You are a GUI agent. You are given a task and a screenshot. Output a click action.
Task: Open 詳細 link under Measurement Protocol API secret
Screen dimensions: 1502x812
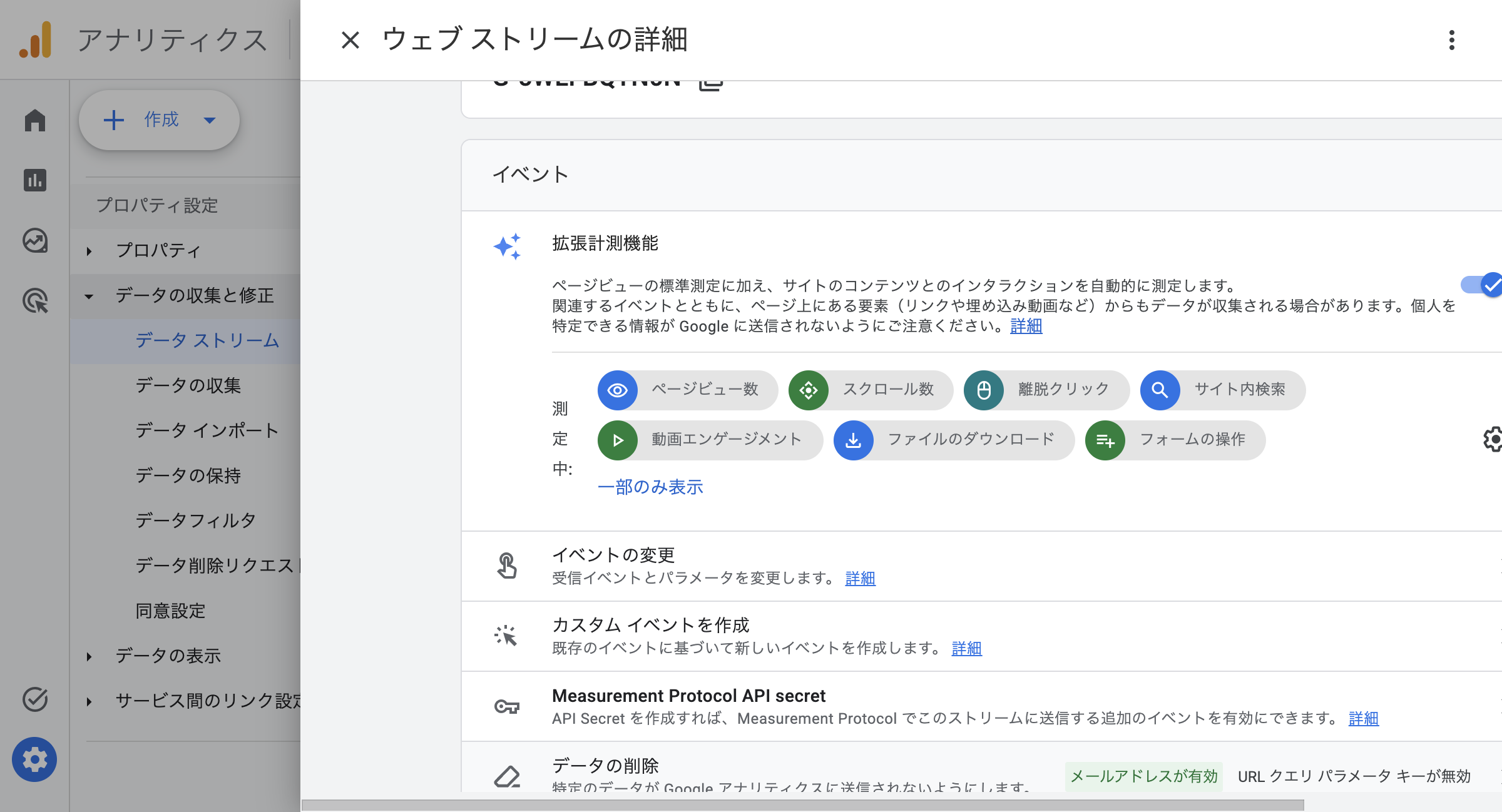point(1364,718)
